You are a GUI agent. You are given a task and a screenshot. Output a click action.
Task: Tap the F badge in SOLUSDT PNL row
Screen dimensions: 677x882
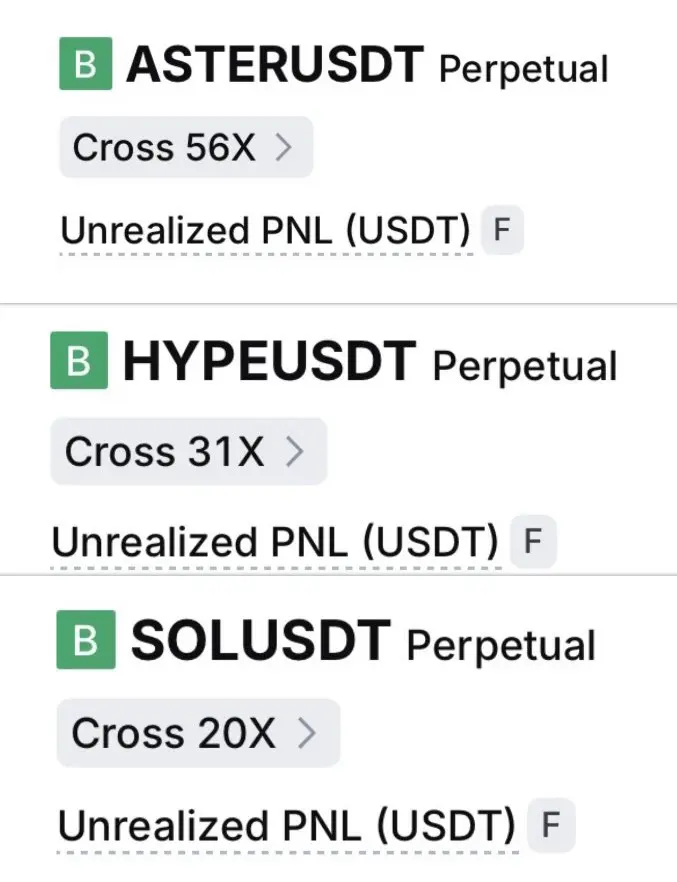[x=551, y=825]
